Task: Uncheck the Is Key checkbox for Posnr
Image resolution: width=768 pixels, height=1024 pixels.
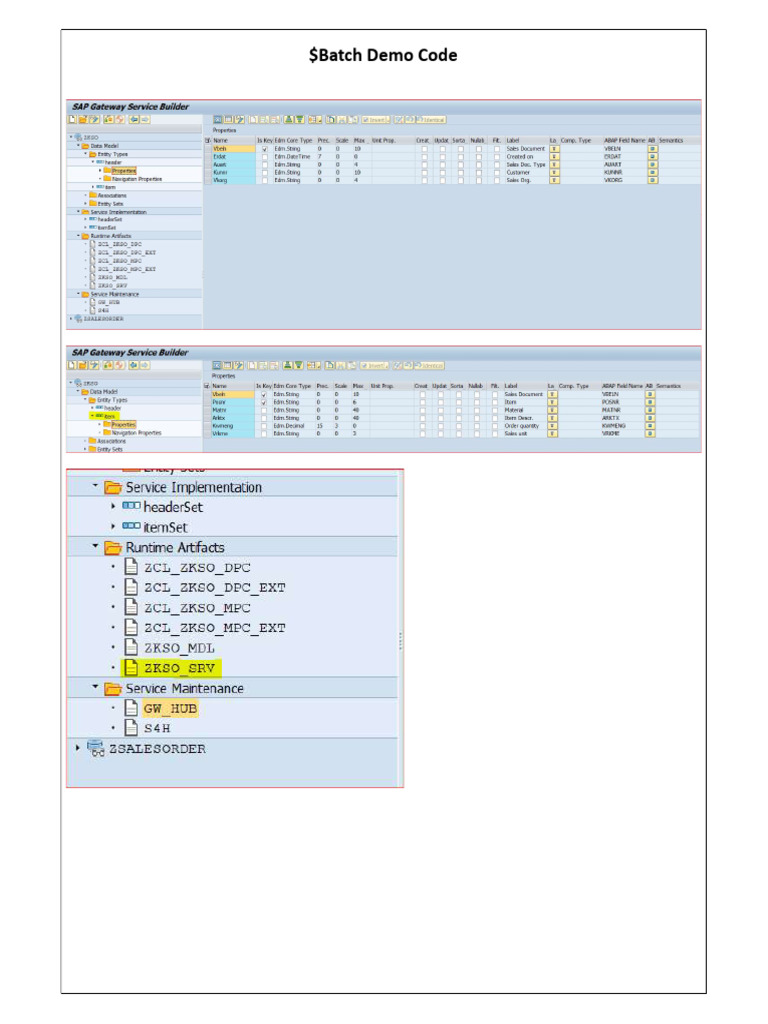Action: pos(263,402)
